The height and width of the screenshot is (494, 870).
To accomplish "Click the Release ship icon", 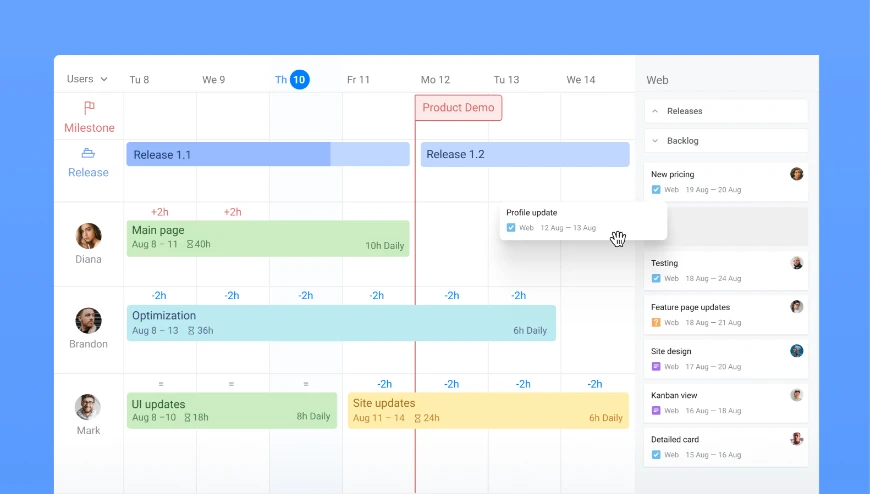I will point(88,153).
